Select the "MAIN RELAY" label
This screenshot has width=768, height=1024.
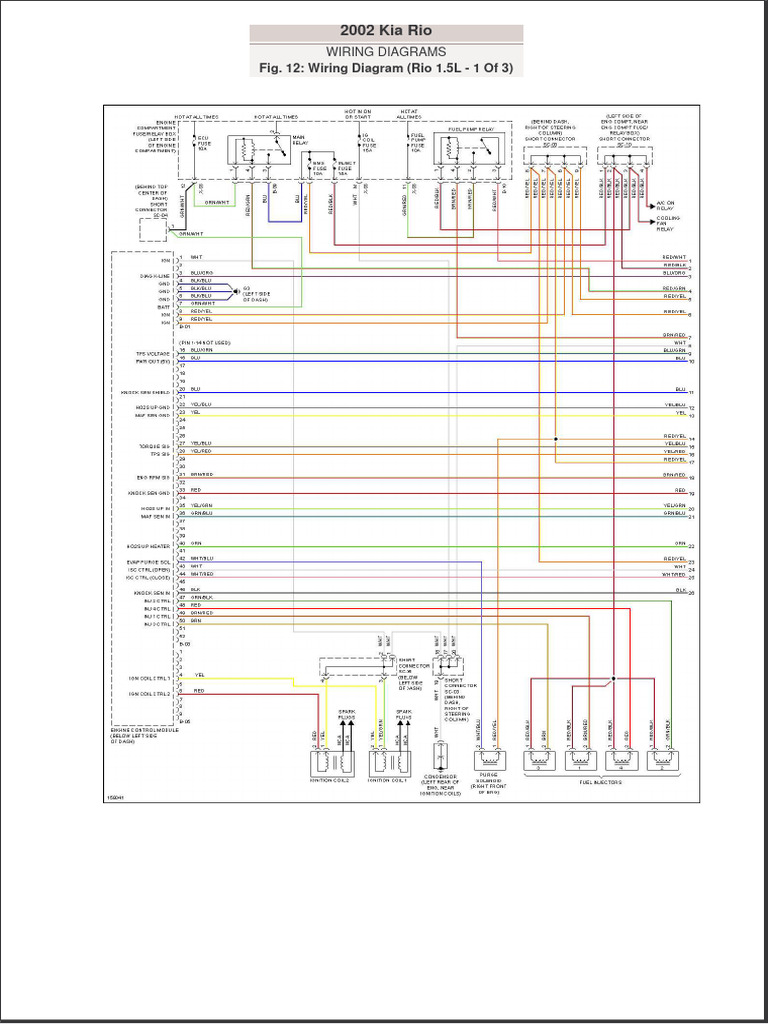300,140
